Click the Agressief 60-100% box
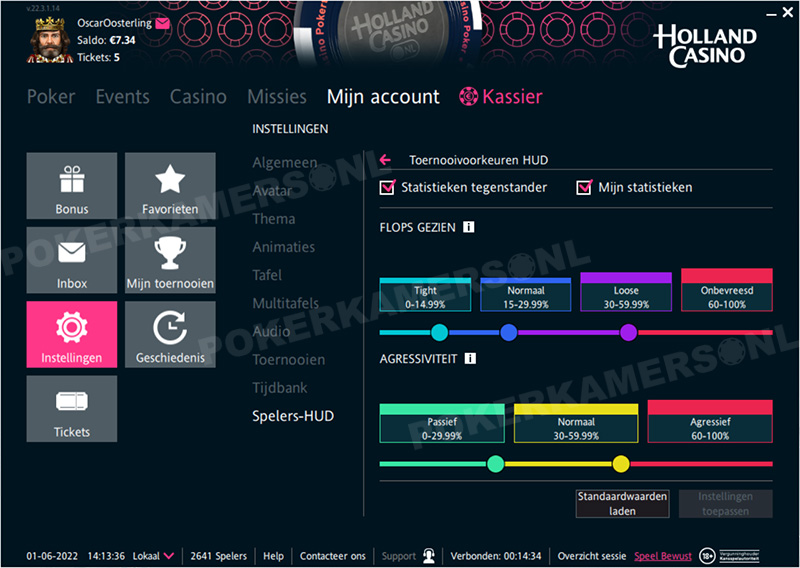This screenshot has width=800, height=568. coord(710,422)
